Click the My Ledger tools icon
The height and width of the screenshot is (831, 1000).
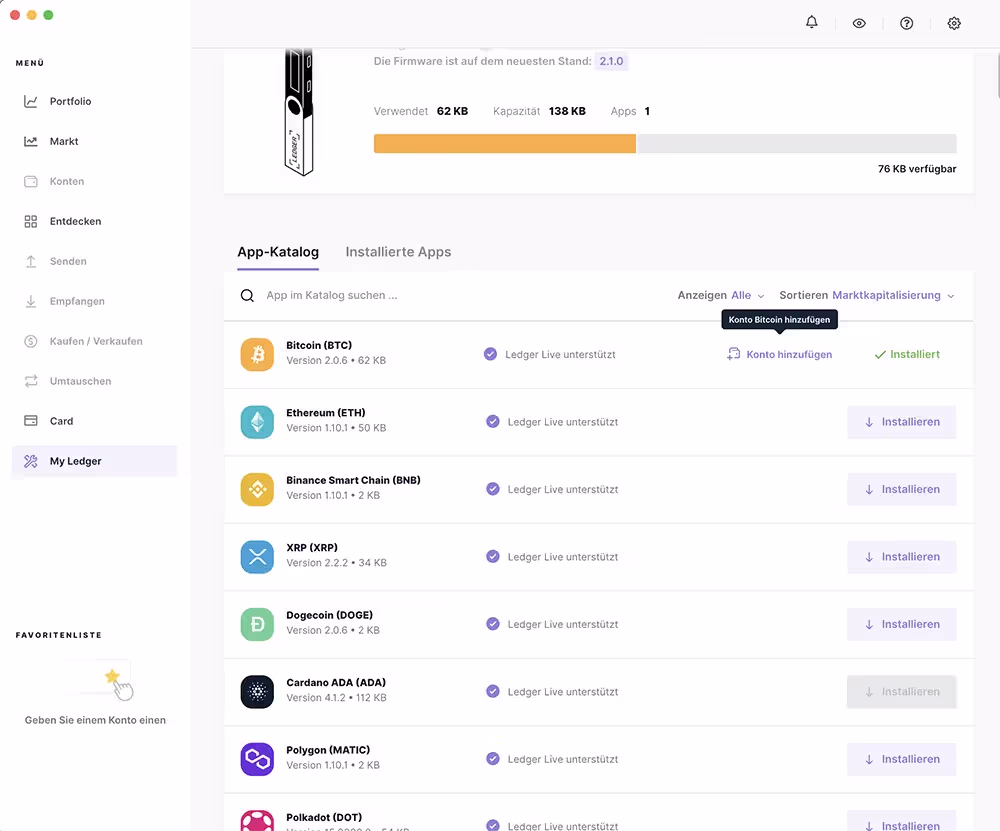[31, 461]
